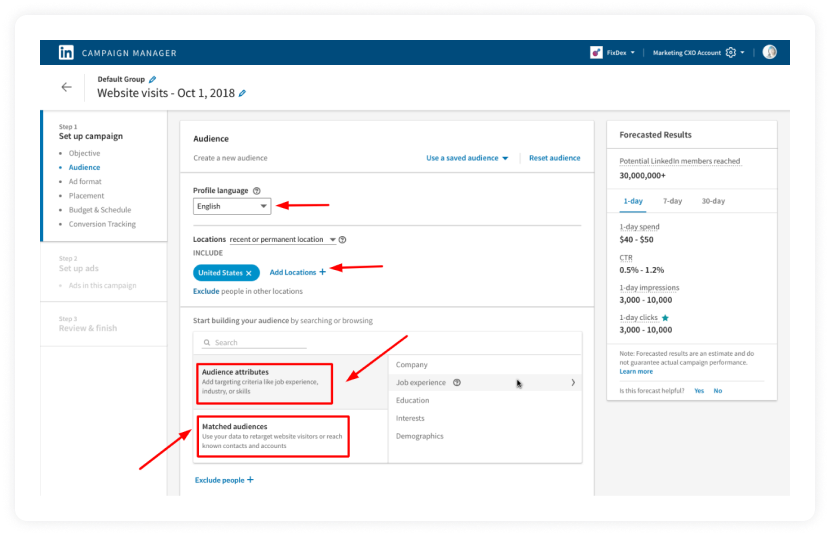Click the audience Search input field
This screenshot has width=830, height=536.
tap(255, 343)
